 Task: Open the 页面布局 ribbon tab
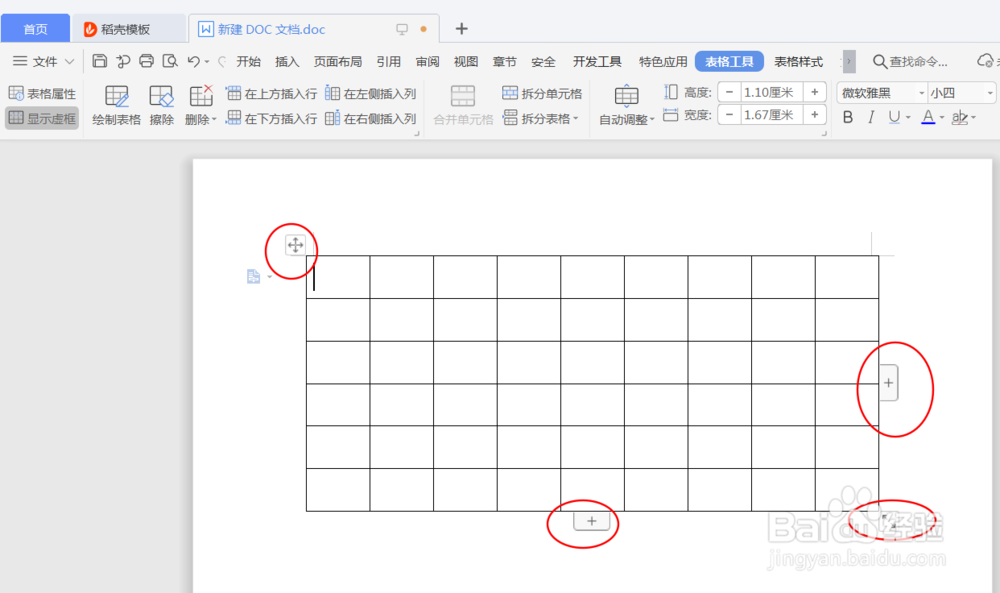coord(337,61)
